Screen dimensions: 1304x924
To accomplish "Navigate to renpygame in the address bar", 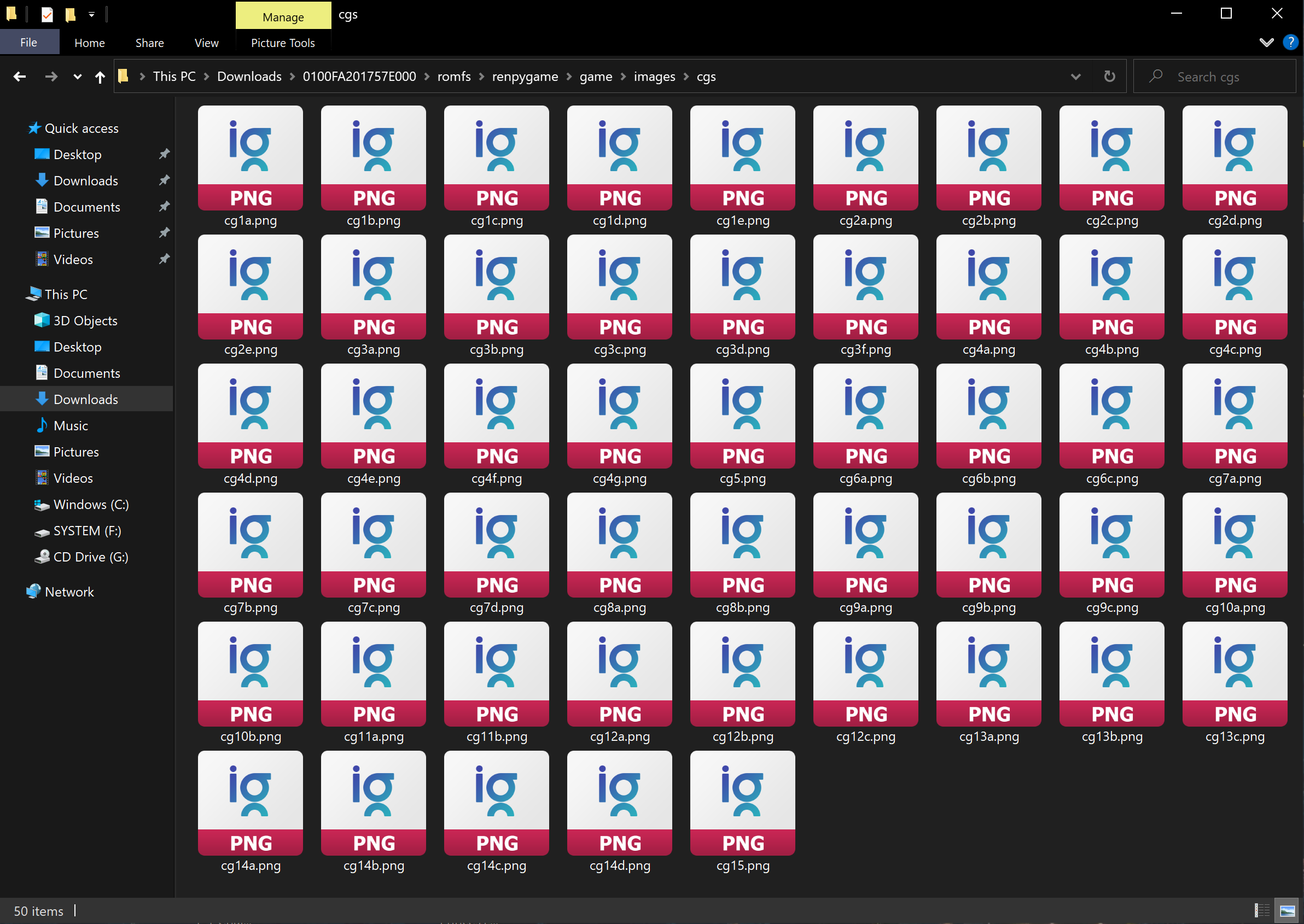I will click(x=525, y=76).
